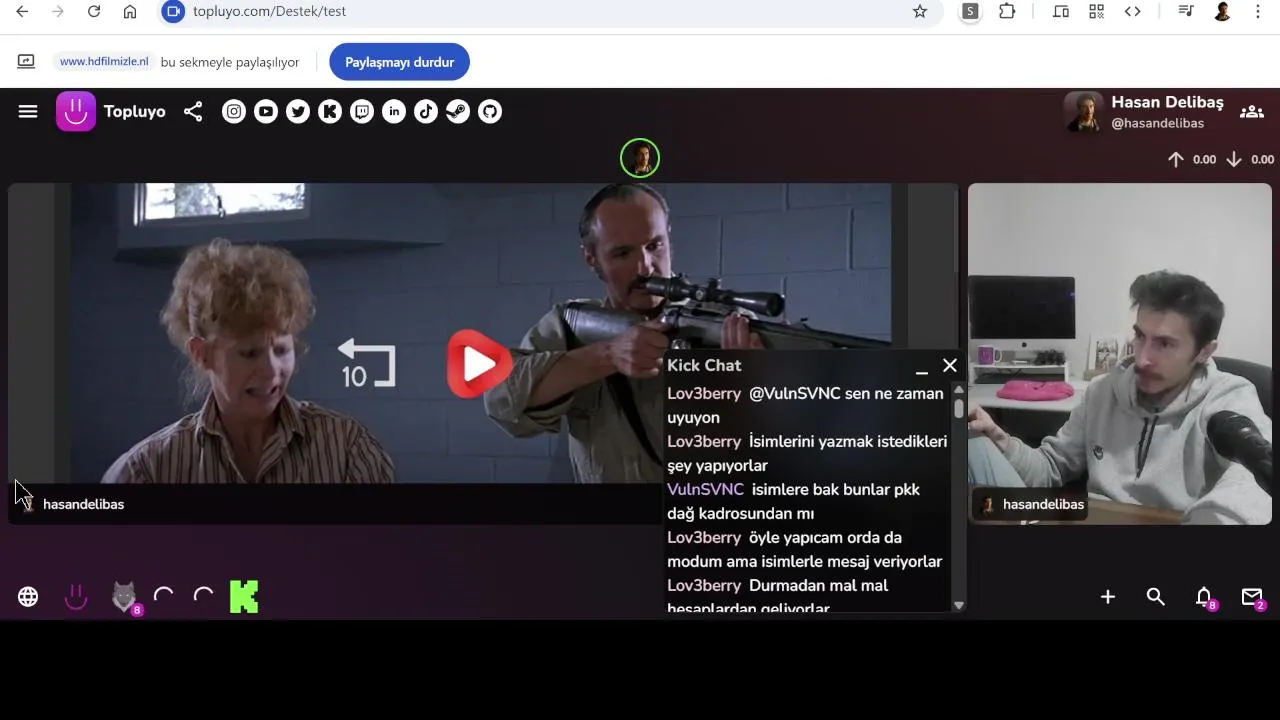1280x720 pixels.
Task: Open the browser extensions puzzle icon
Action: click(1007, 11)
